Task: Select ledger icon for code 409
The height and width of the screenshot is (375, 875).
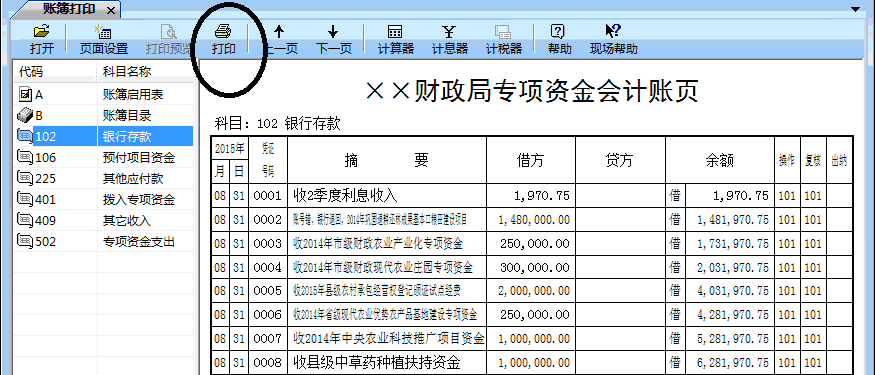Action: pos(25,220)
